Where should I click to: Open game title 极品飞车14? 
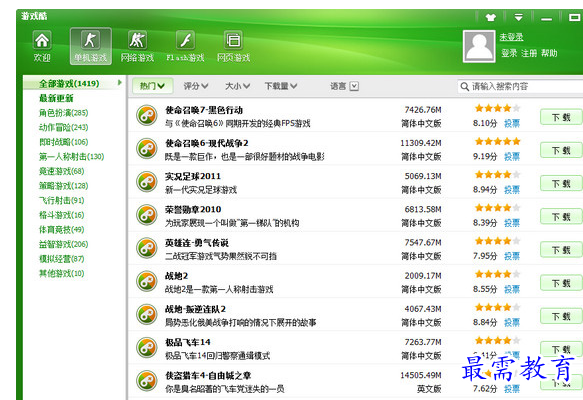coord(188,342)
